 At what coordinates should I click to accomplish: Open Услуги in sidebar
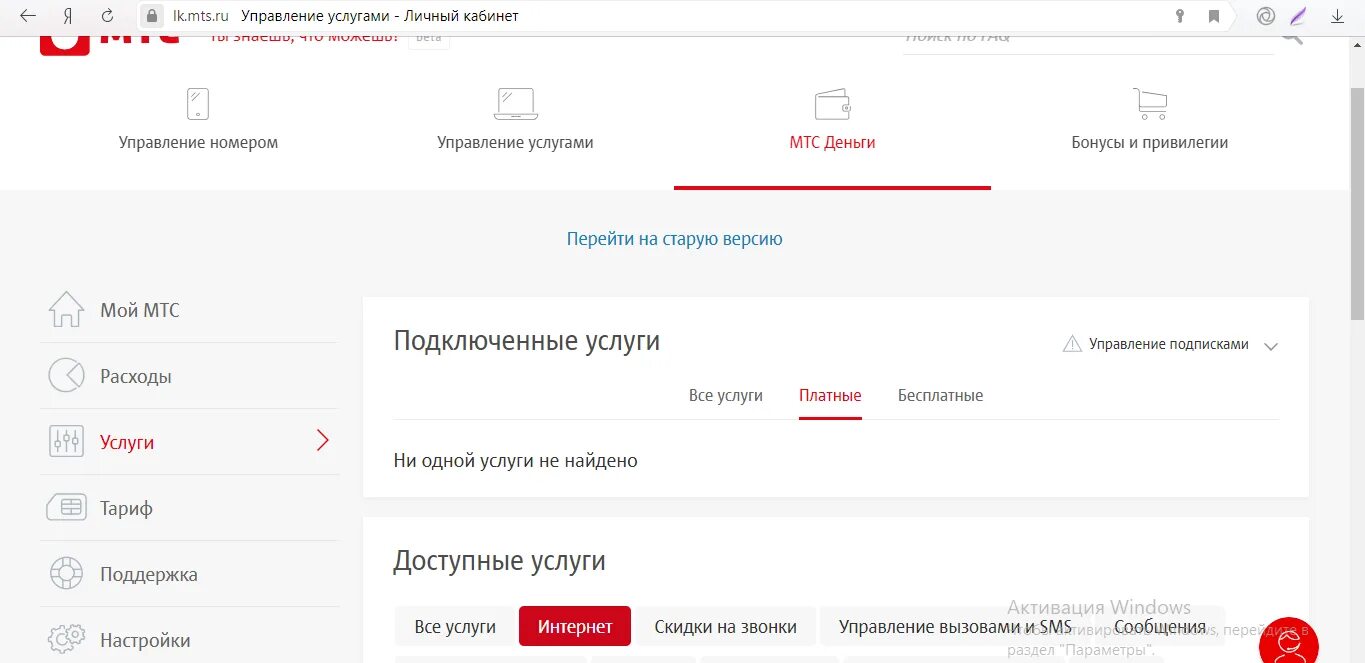[127, 442]
